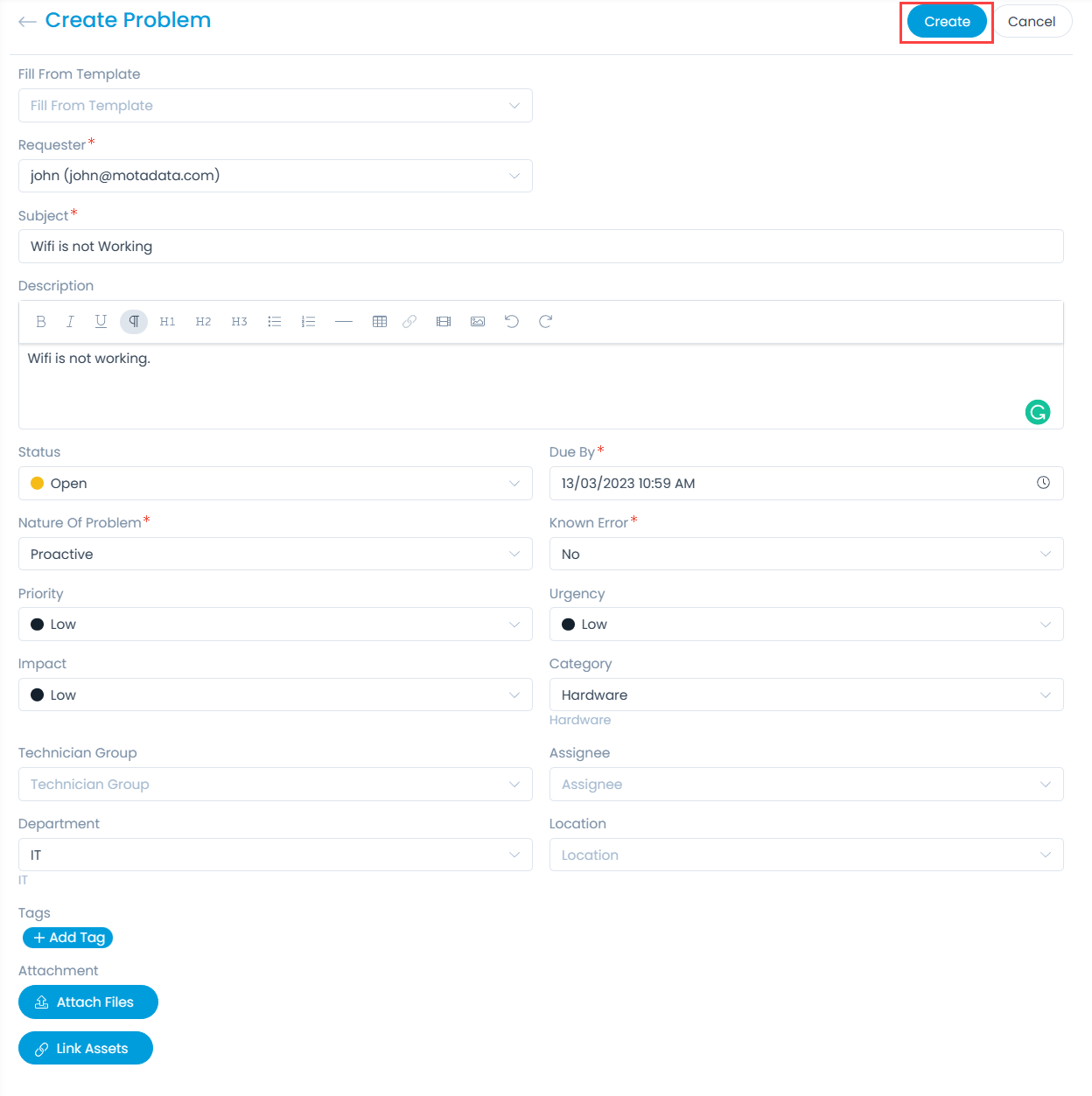Image resolution: width=1092 pixels, height=1096 pixels.
Task: Click into the Subject text field
Action: pos(540,247)
